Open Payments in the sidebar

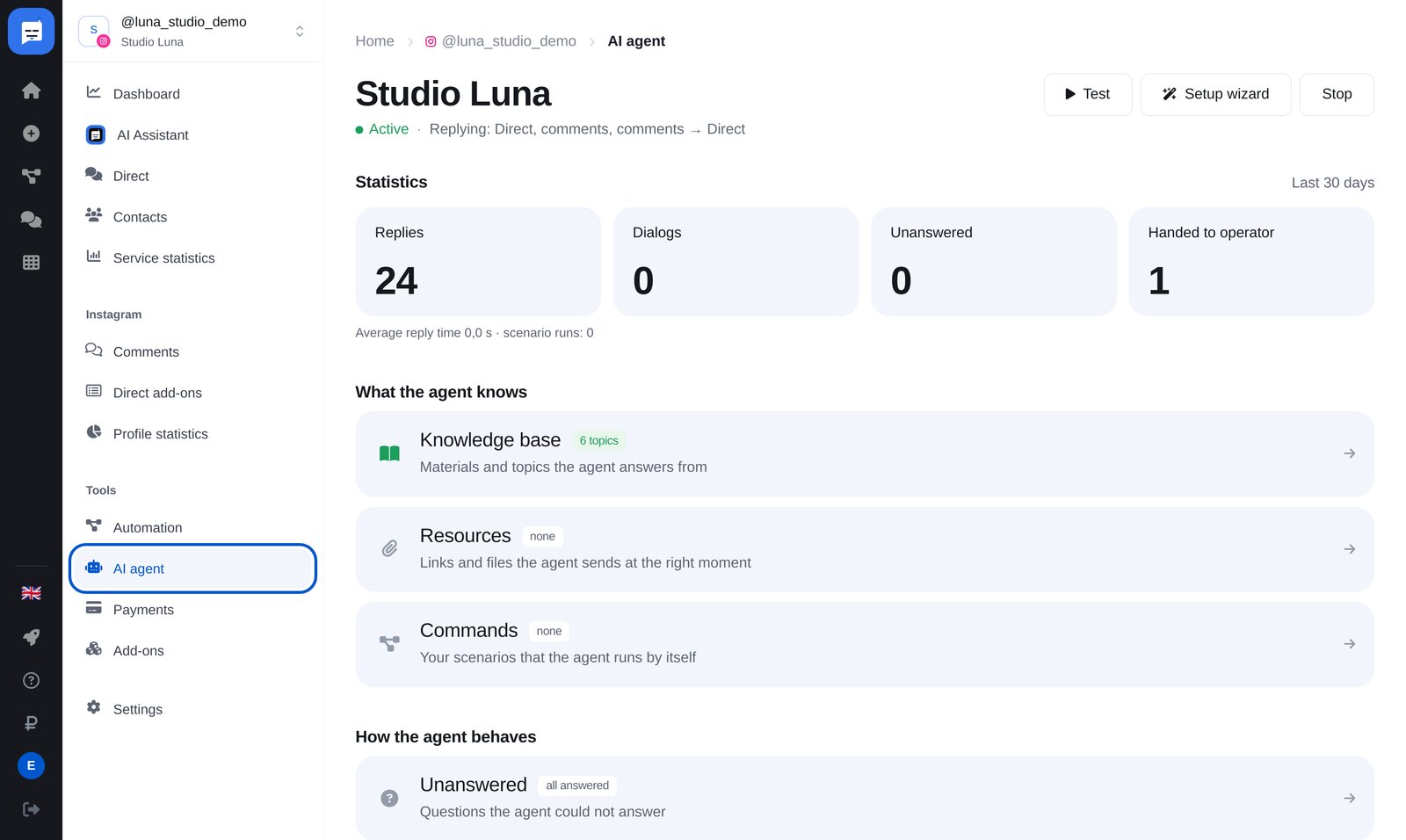tap(193, 610)
